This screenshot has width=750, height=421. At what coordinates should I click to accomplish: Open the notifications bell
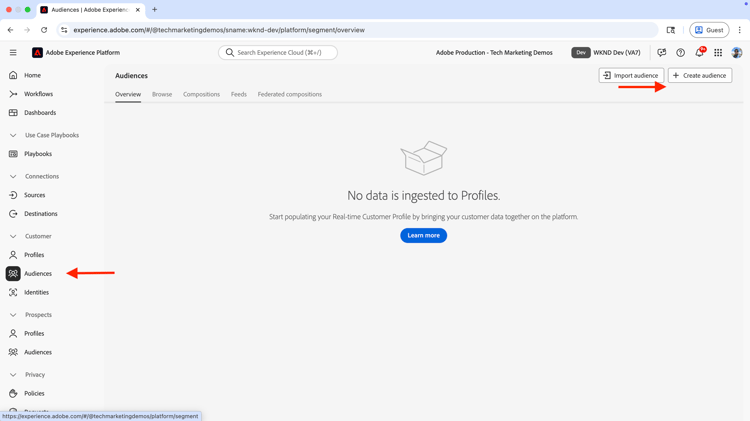(x=699, y=53)
